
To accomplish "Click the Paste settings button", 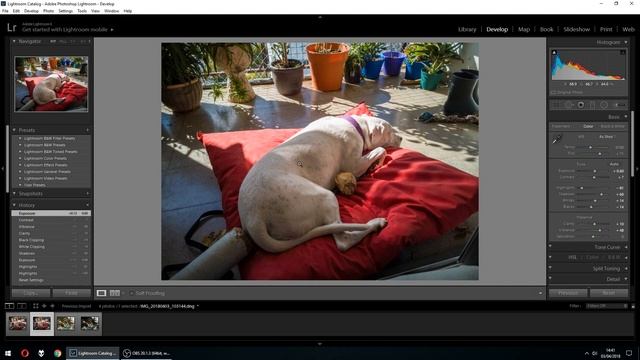I will click(71, 293).
